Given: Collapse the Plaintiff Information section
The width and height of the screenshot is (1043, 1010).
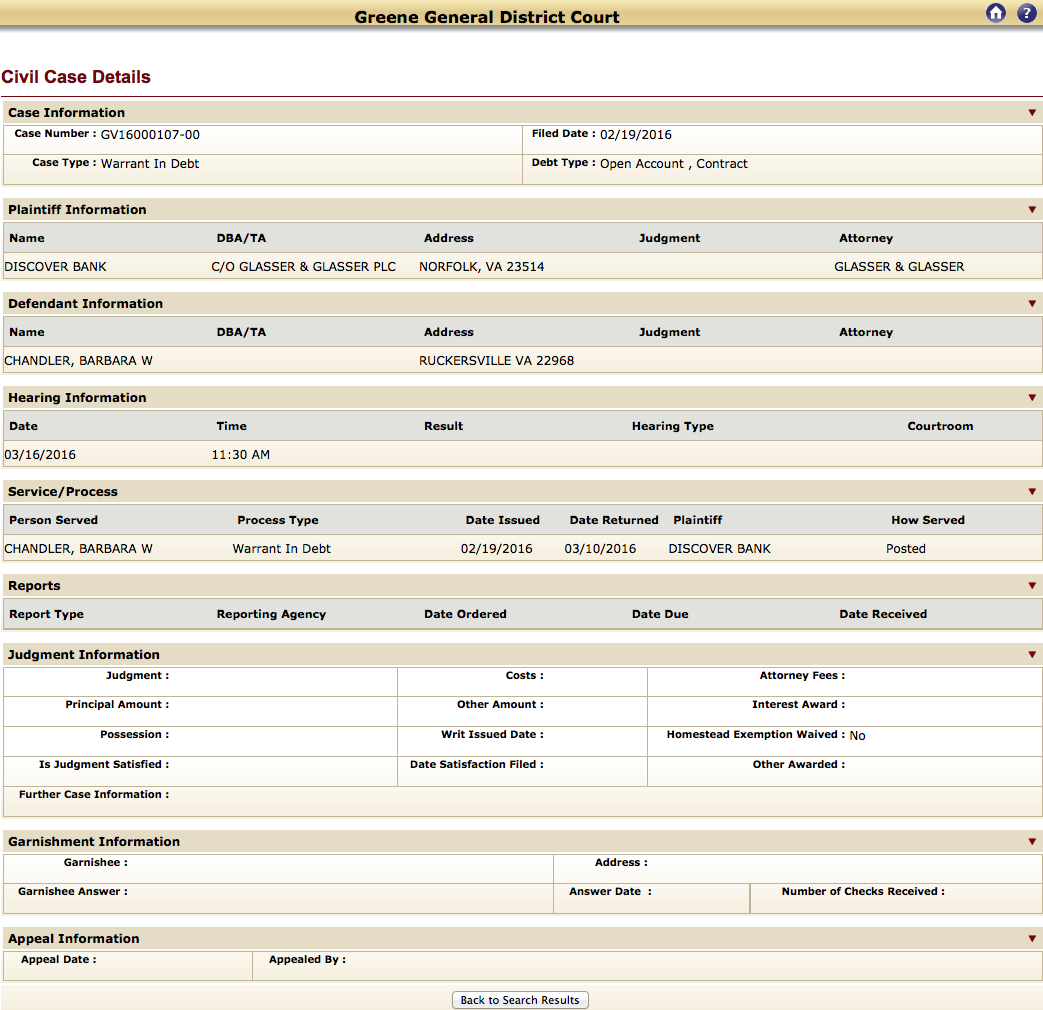Looking at the screenshot, I should 1032,210.
